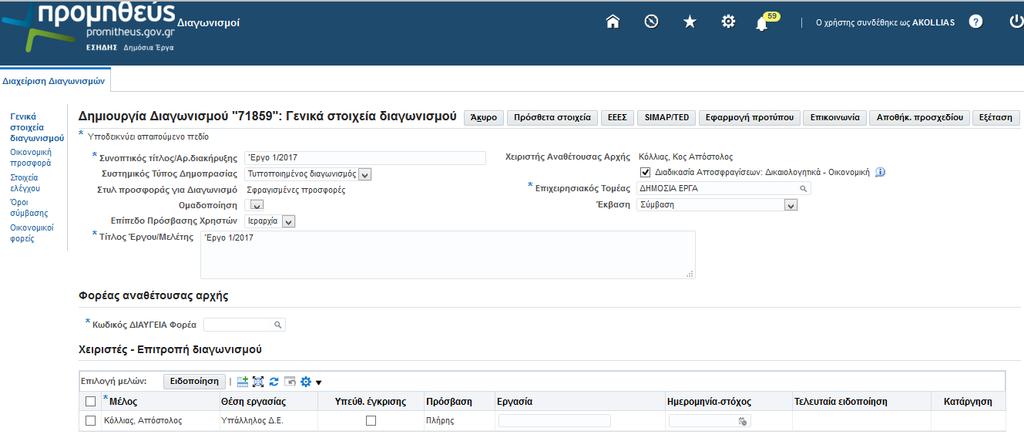Screen dimensions: 1024x438
Task: Click the Επικοινωνία button
Action: coord(835,117)
